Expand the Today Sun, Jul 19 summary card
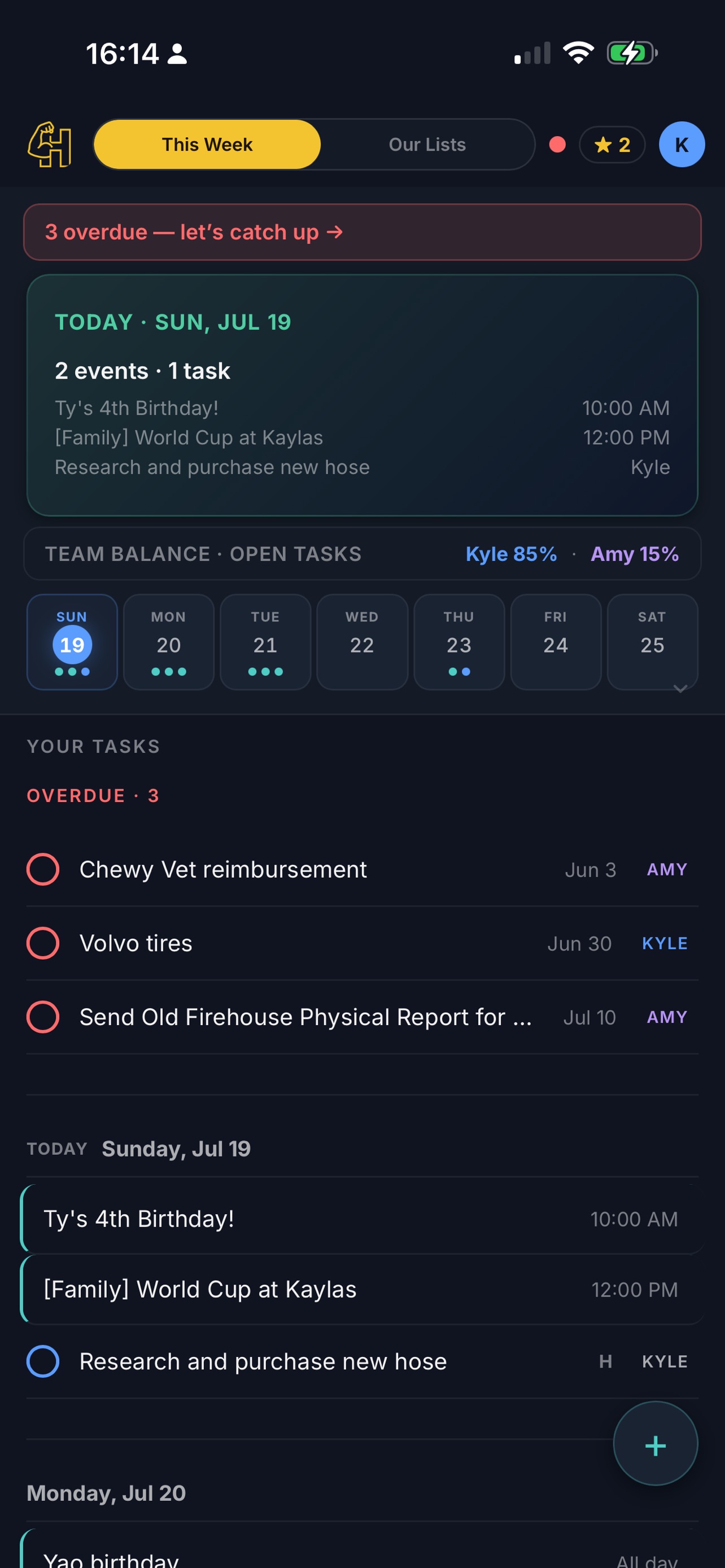 [362, 395]
